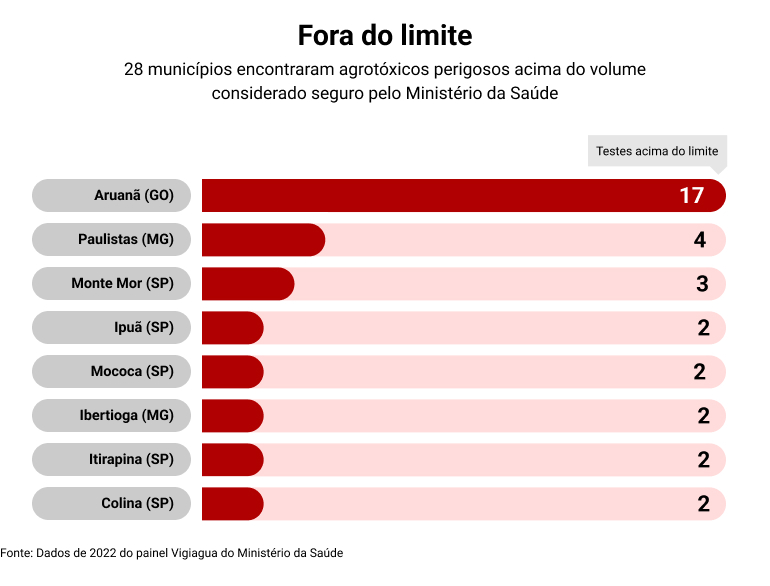This screenshot has height=586, width=770.
Task: Click the "Testes acima do limite" label
Action: 657,151
